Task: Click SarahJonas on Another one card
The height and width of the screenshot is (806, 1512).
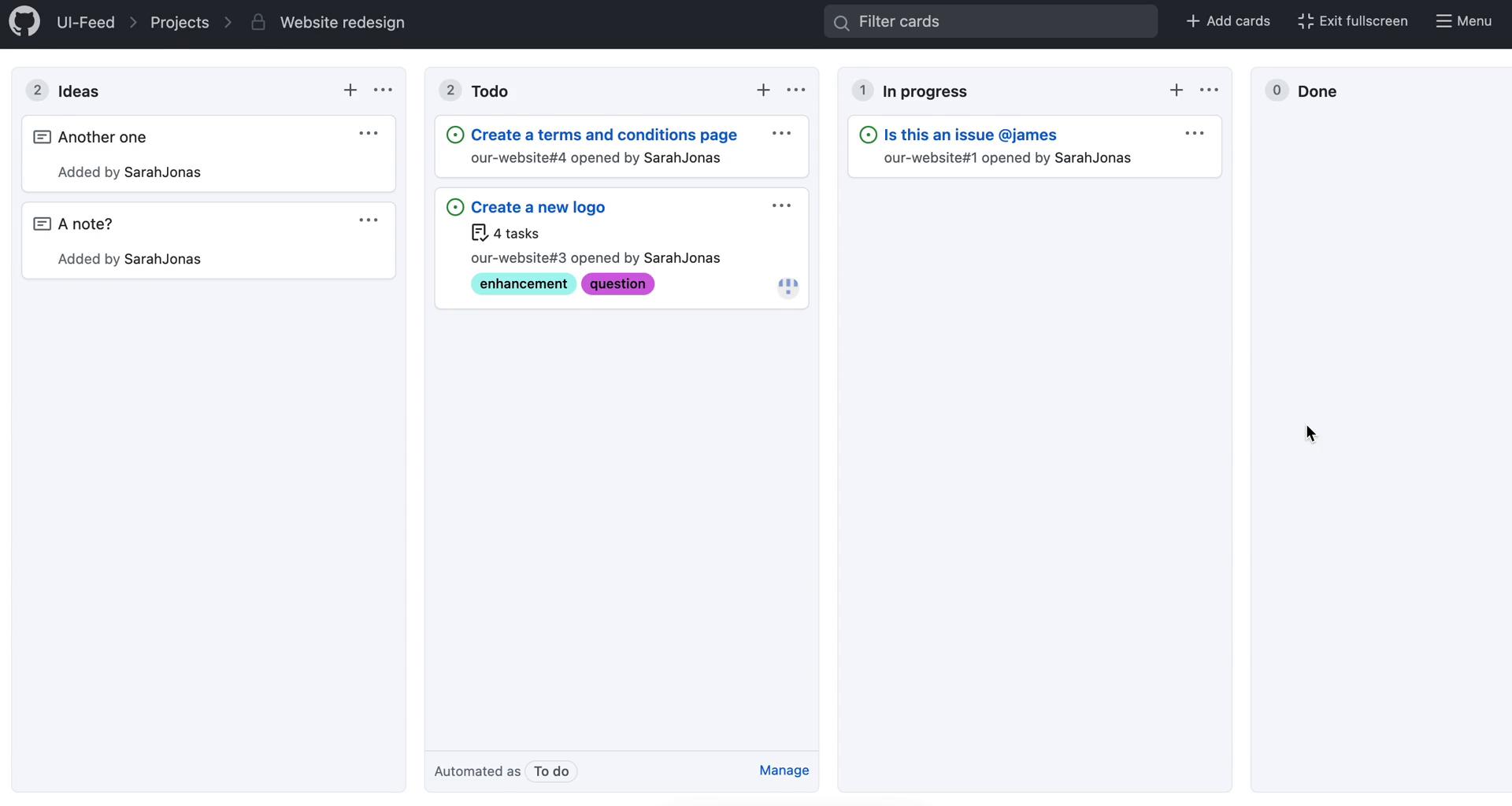Action: coord(162,172)
